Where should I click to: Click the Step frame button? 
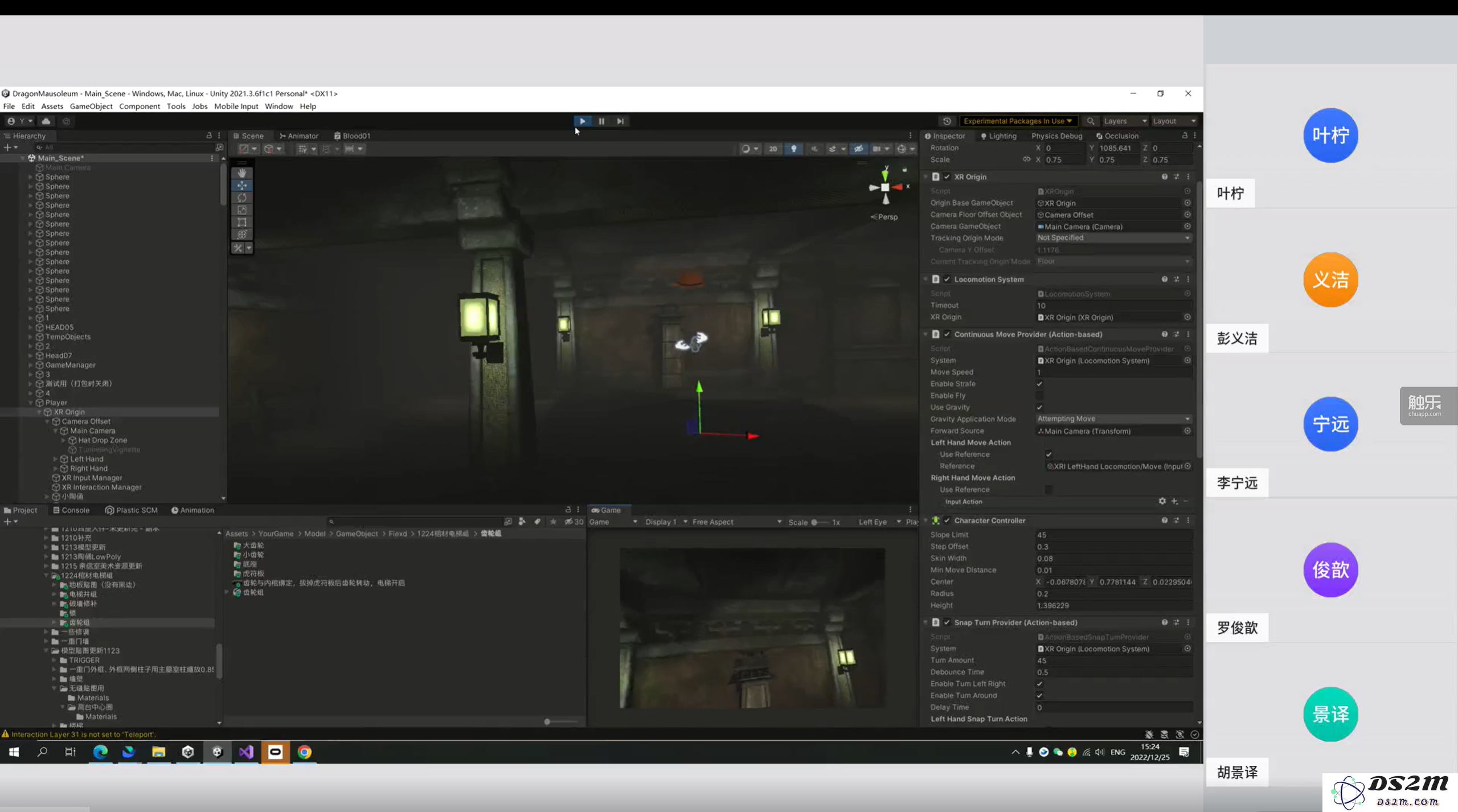[620, 121]
